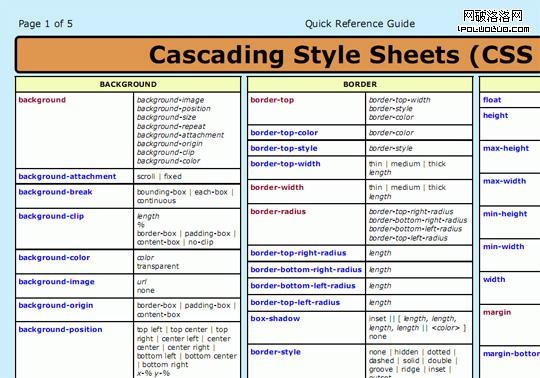Screen dimensions: 540x378
Task: Click the 'transparent' value text
Action: [158, 266]
